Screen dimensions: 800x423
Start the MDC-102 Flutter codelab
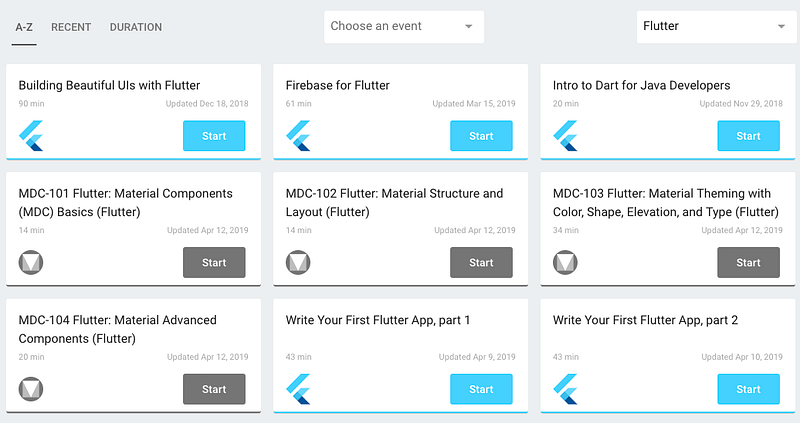481,263
